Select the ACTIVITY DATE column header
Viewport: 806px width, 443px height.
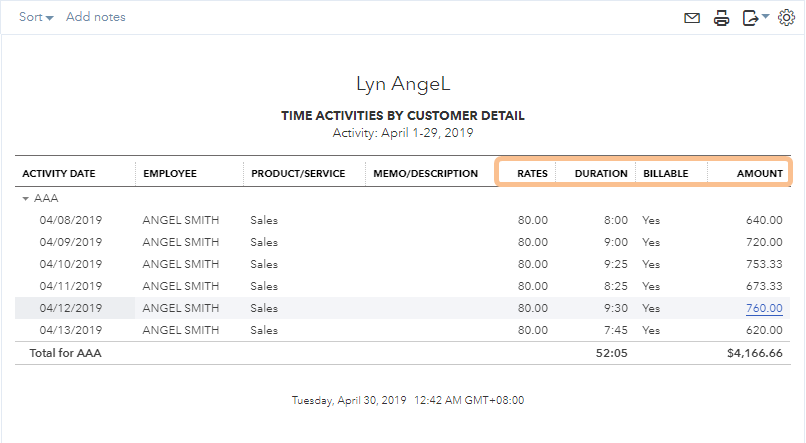59,174
